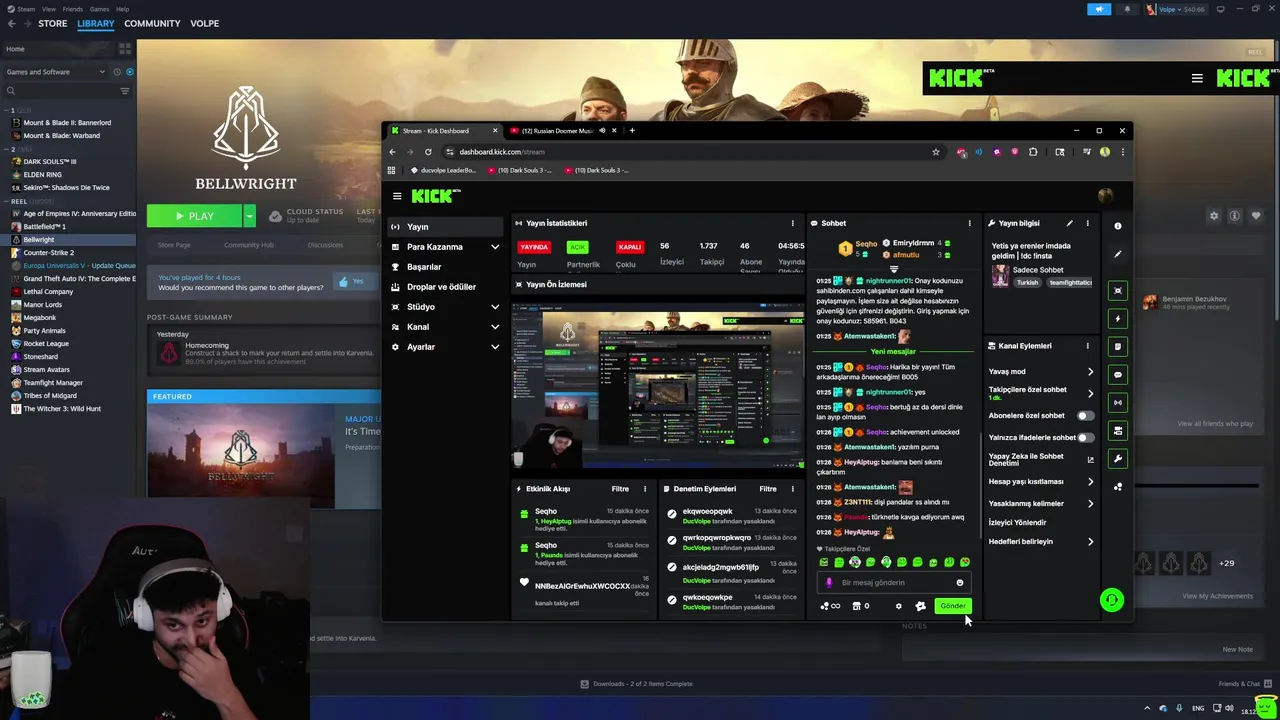Open Kick dashboard hamburger menu
Screen dimensions: 1280x720
tap(397, 196)
